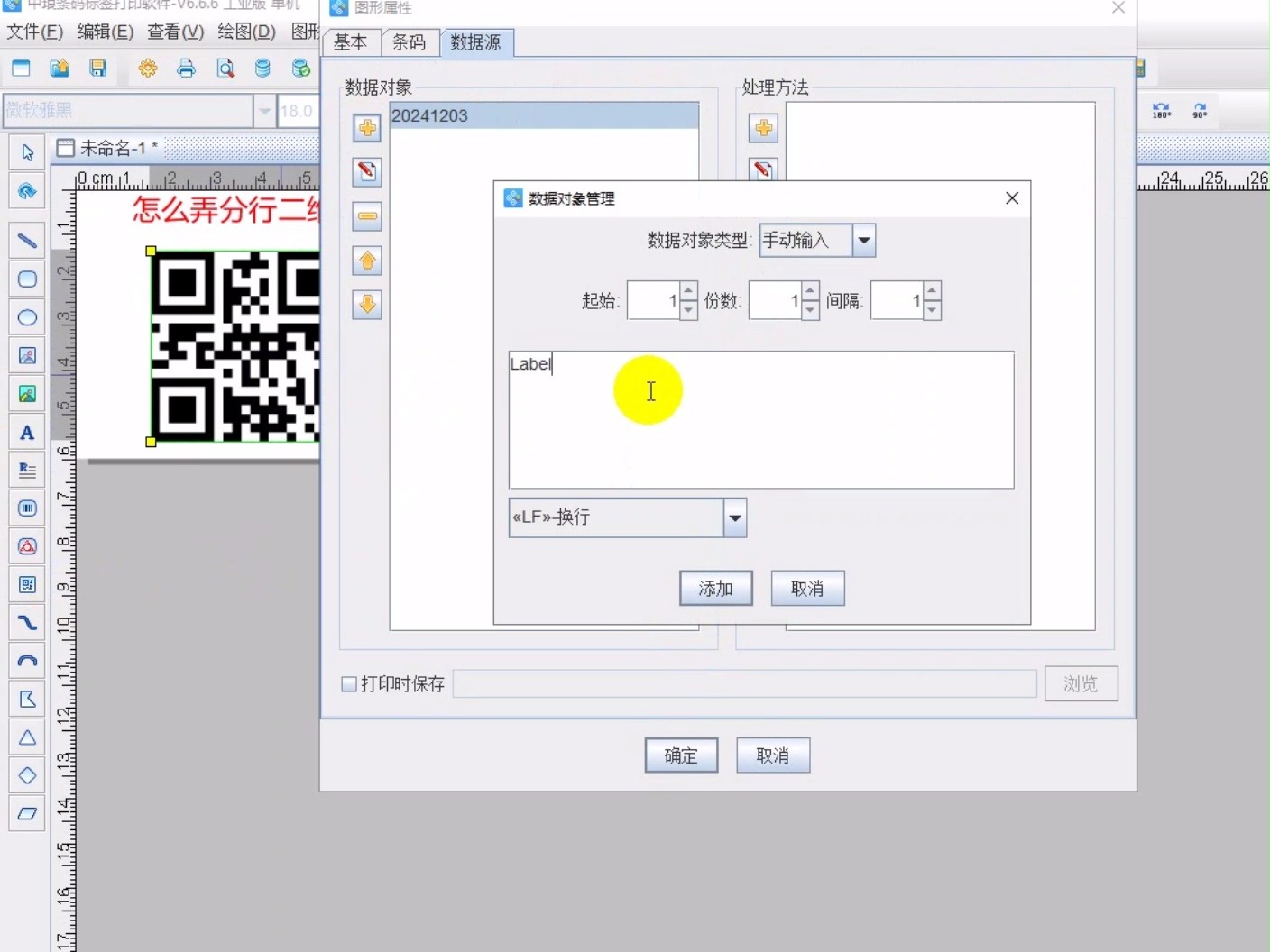
Task: Click 取消 at bottom of 图形属性 dialog
Action: click(773, 755)
